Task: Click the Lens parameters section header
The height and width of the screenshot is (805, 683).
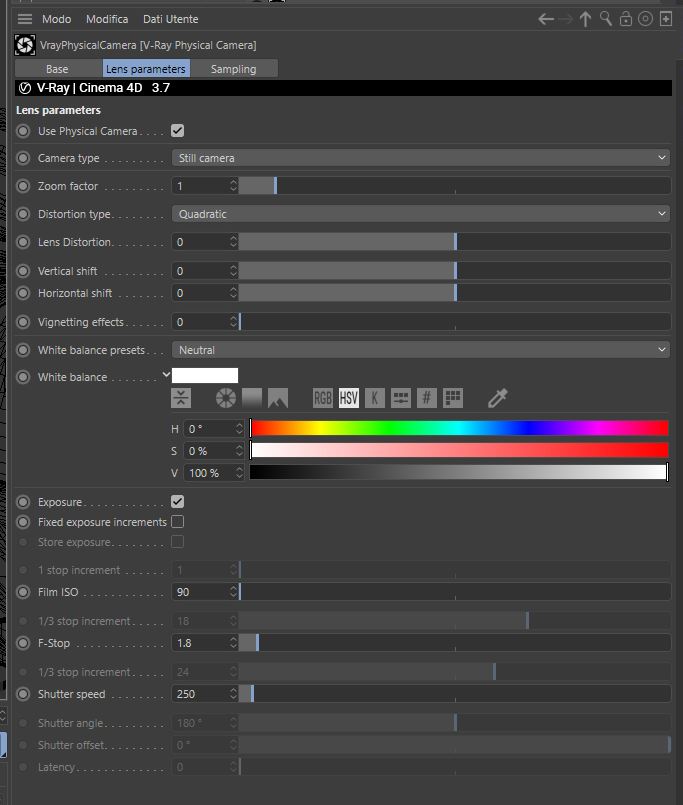Action: [59, 110]
